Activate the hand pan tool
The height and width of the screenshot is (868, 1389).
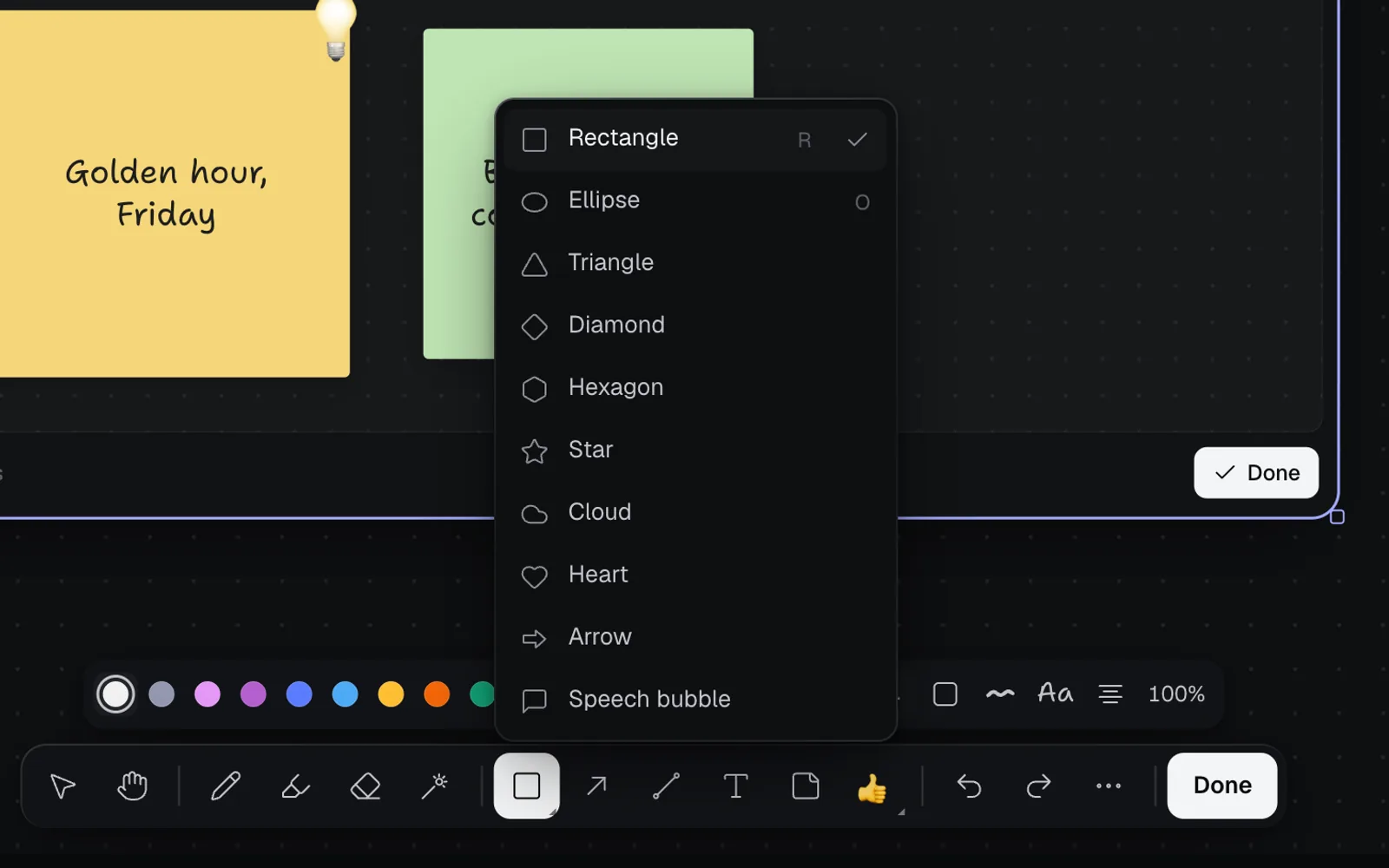133,786
